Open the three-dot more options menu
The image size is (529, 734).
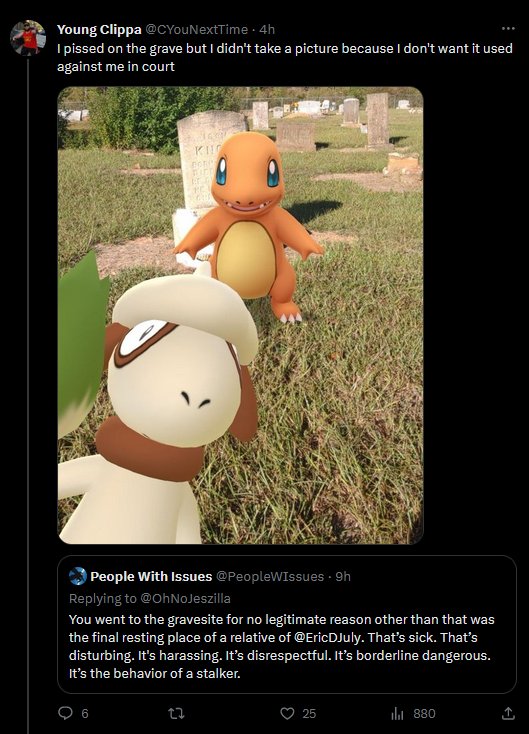[508, 29]
